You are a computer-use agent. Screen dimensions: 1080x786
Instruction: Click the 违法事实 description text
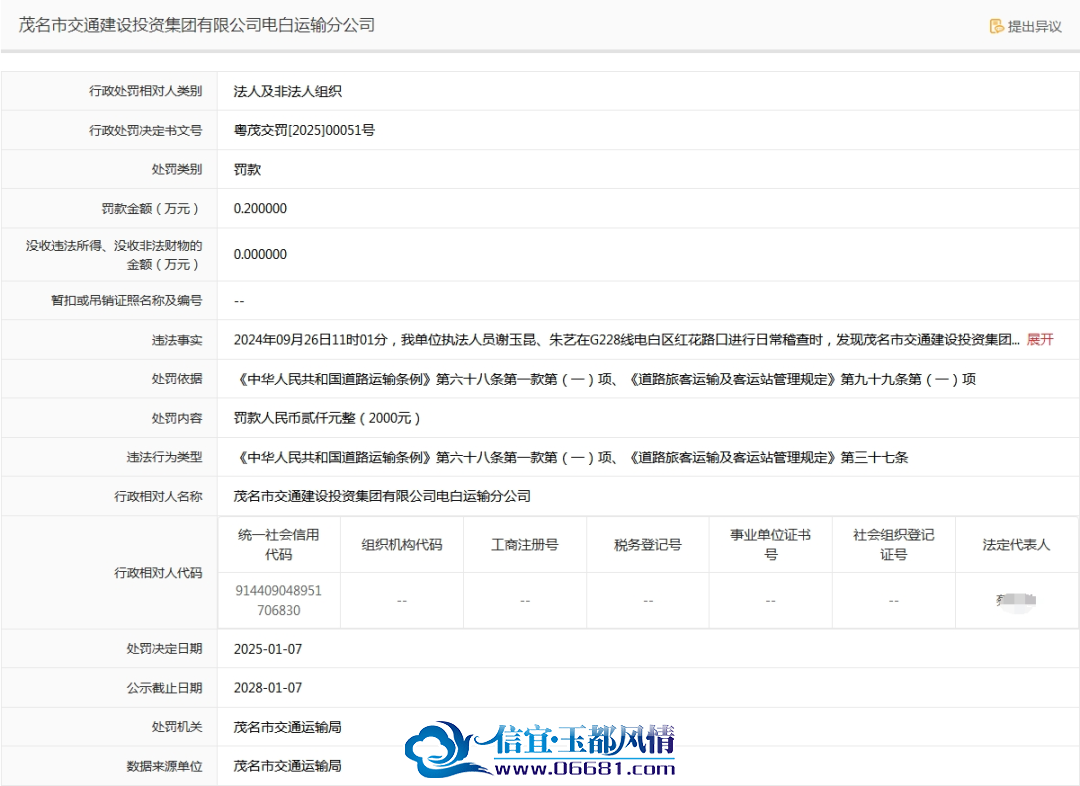627,340
